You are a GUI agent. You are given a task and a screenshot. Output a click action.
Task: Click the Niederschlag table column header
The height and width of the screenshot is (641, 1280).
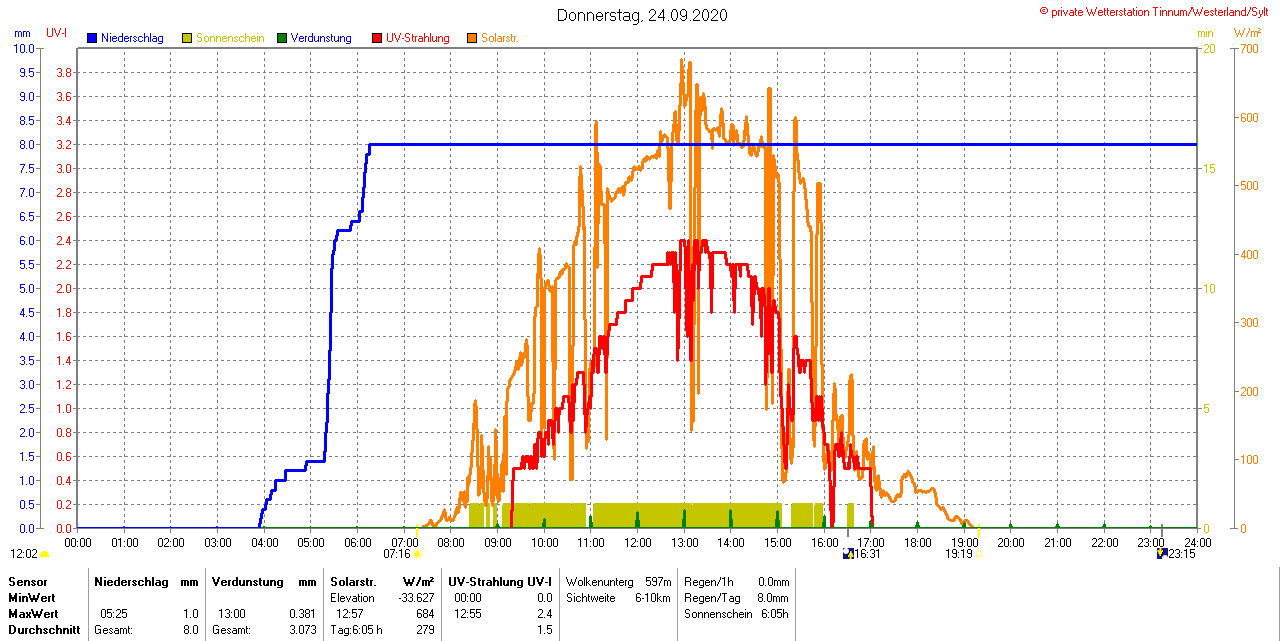click(x=131, y=581)
